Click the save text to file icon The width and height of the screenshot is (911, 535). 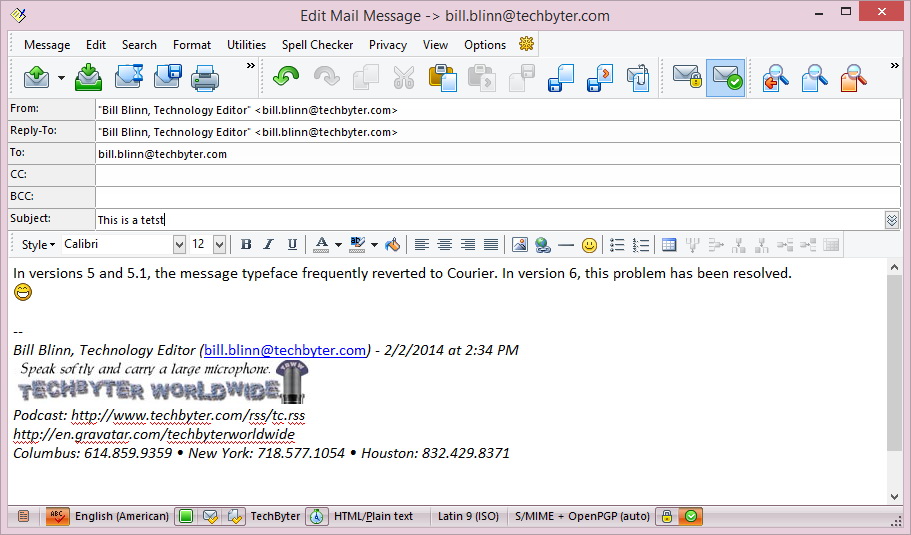pyautogui.click(x=561, y=78)
